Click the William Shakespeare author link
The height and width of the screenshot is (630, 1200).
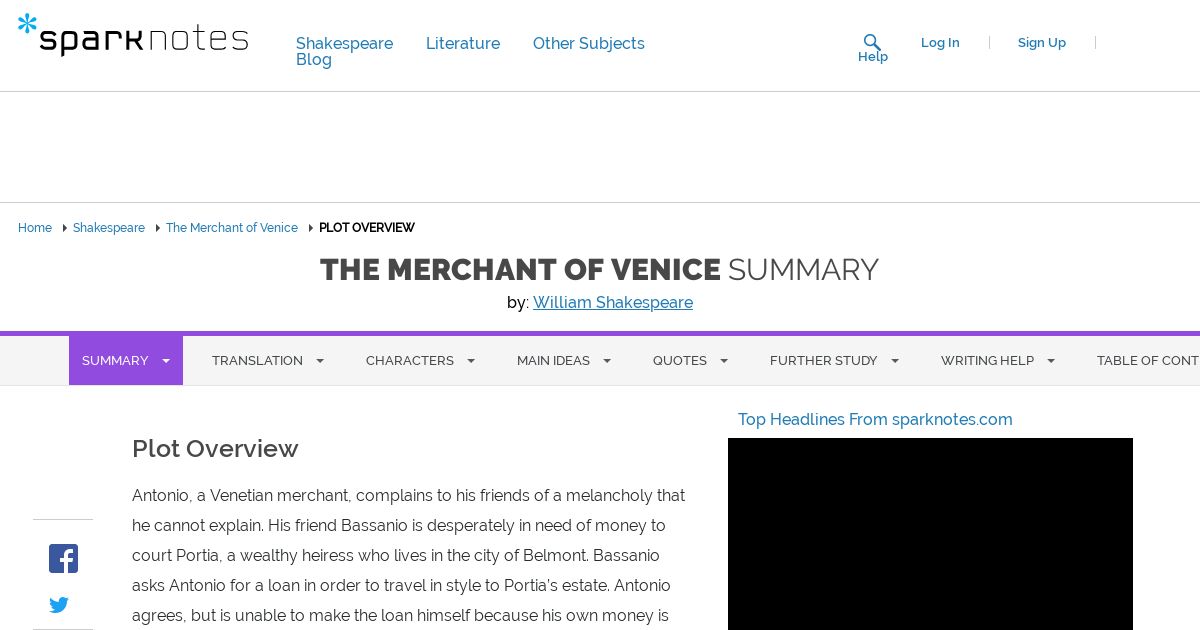tap(613, 303)
